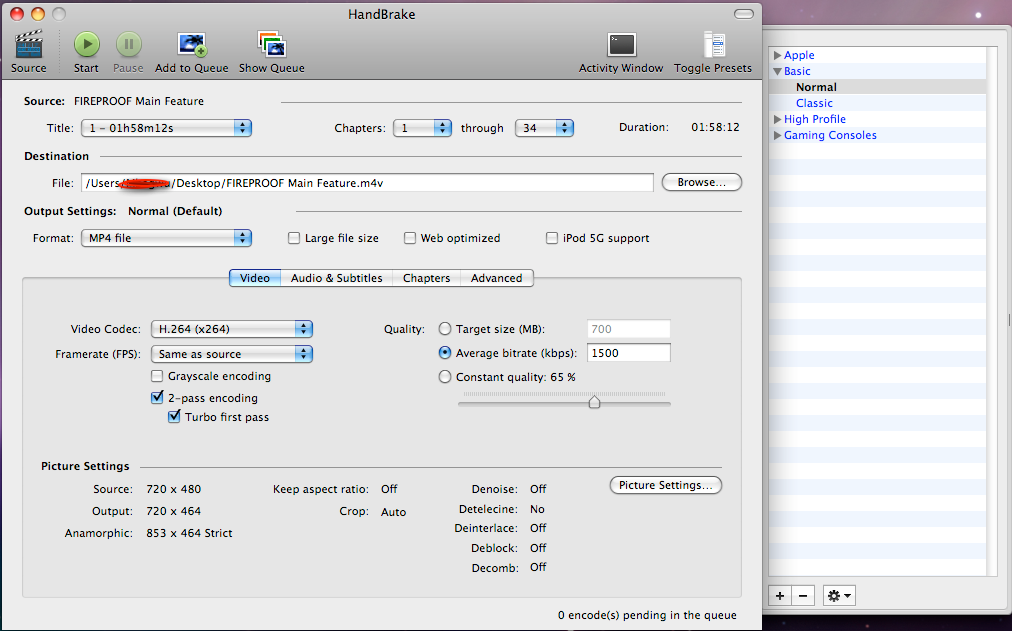Check Grayscale encoding option

click(157, 376)
